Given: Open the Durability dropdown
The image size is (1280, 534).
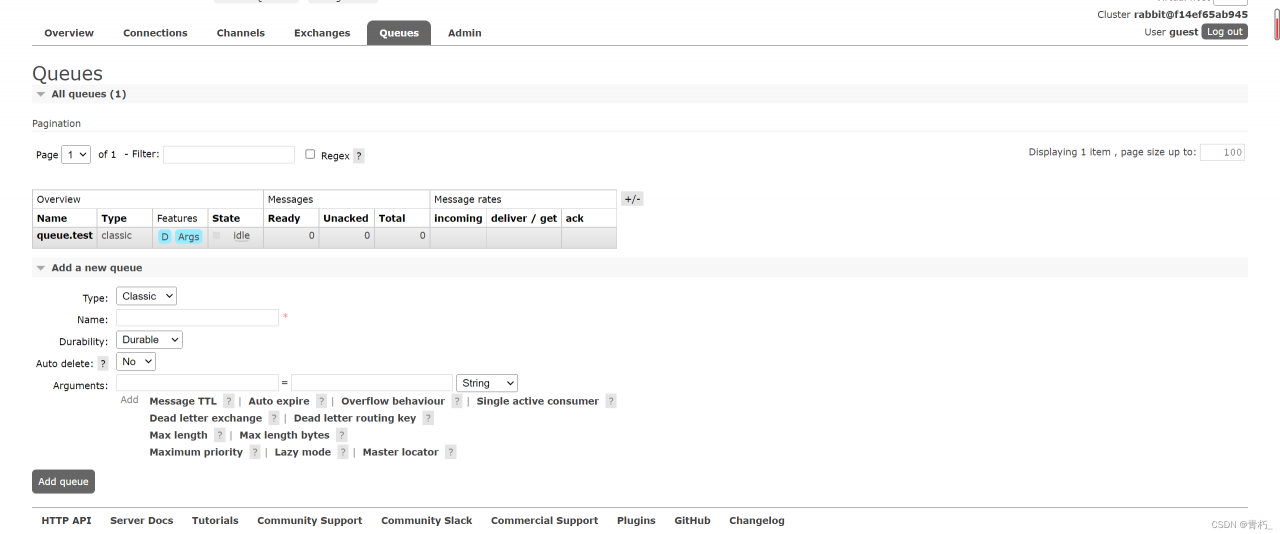Looking at the screenshot, I should coord(149,340).
